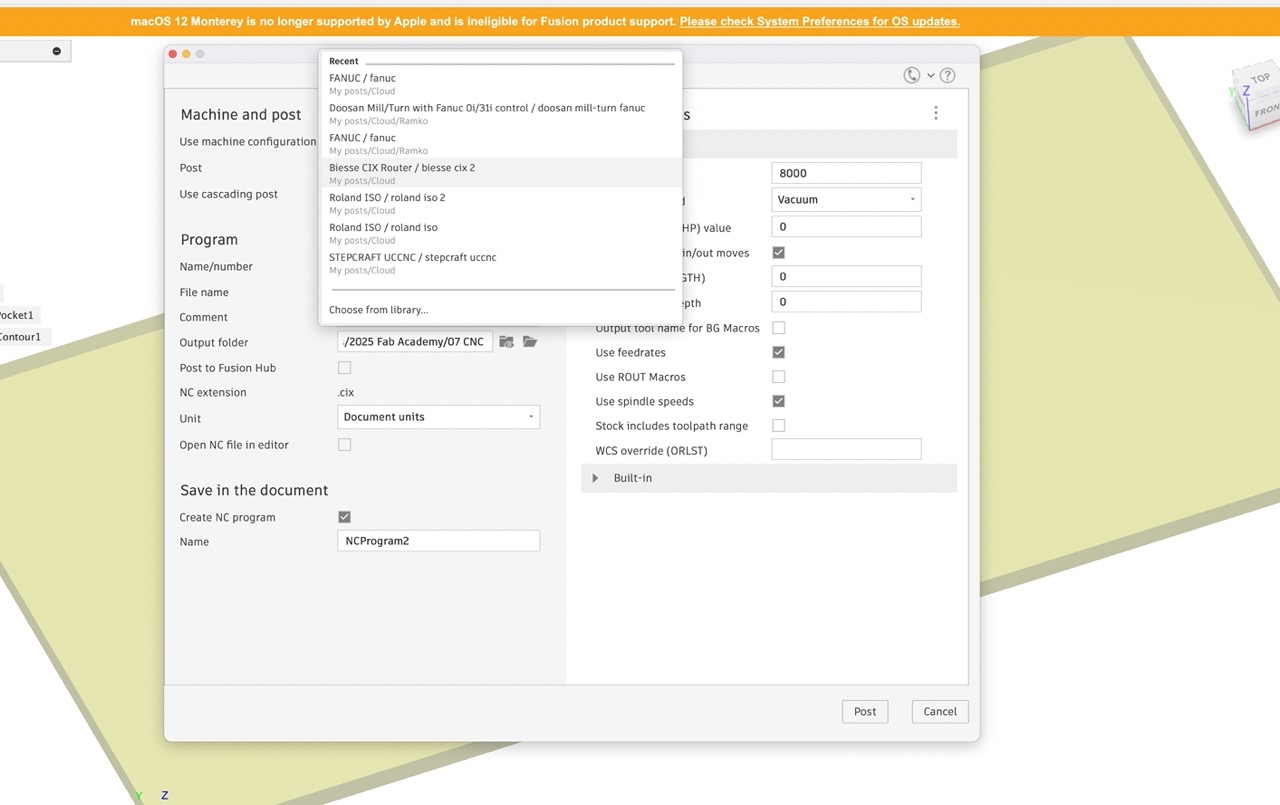Click Choose from library...
Screen dimensions: 1280x805
(378, 310)
